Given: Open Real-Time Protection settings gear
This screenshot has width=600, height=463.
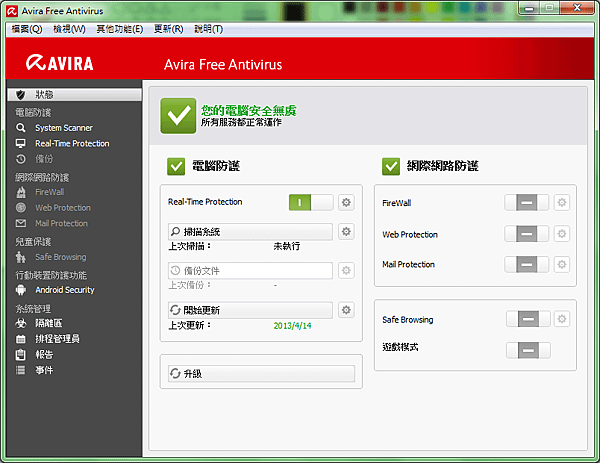Looking at the screenshot, I should pos(346,202).
